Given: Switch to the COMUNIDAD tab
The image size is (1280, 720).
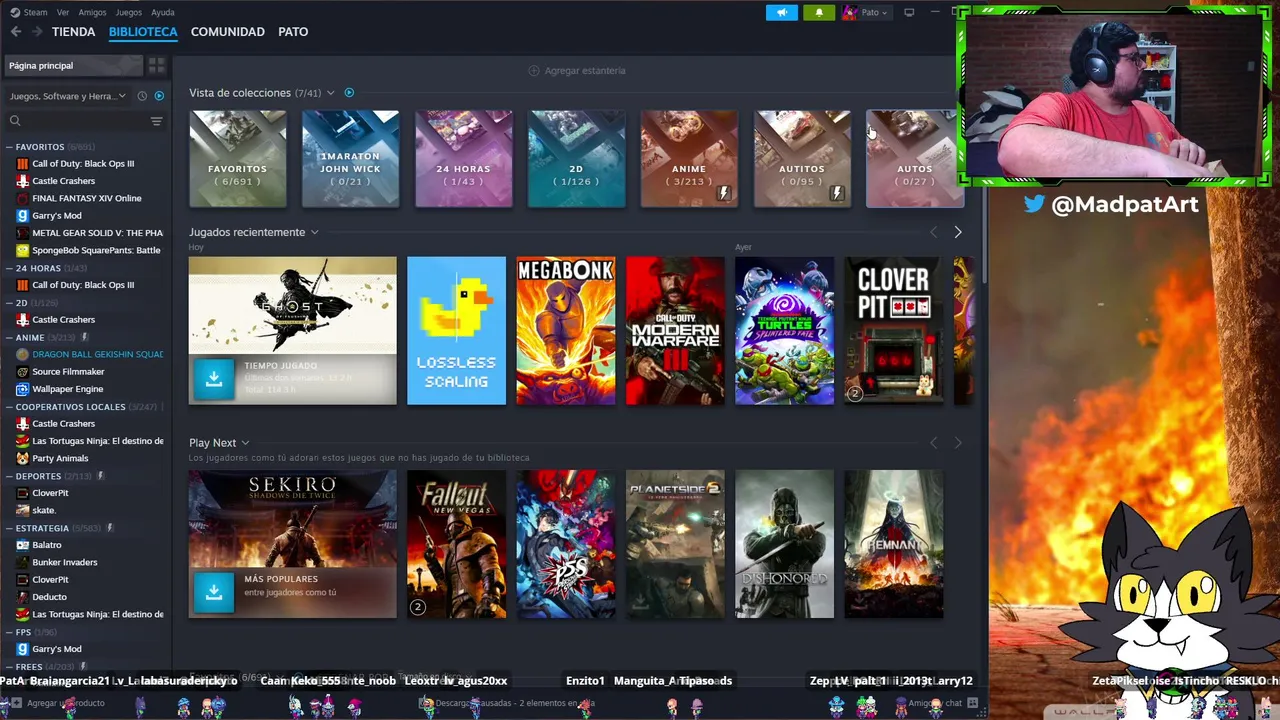Looking at the screenshot, I should click(x=227, y=32).
